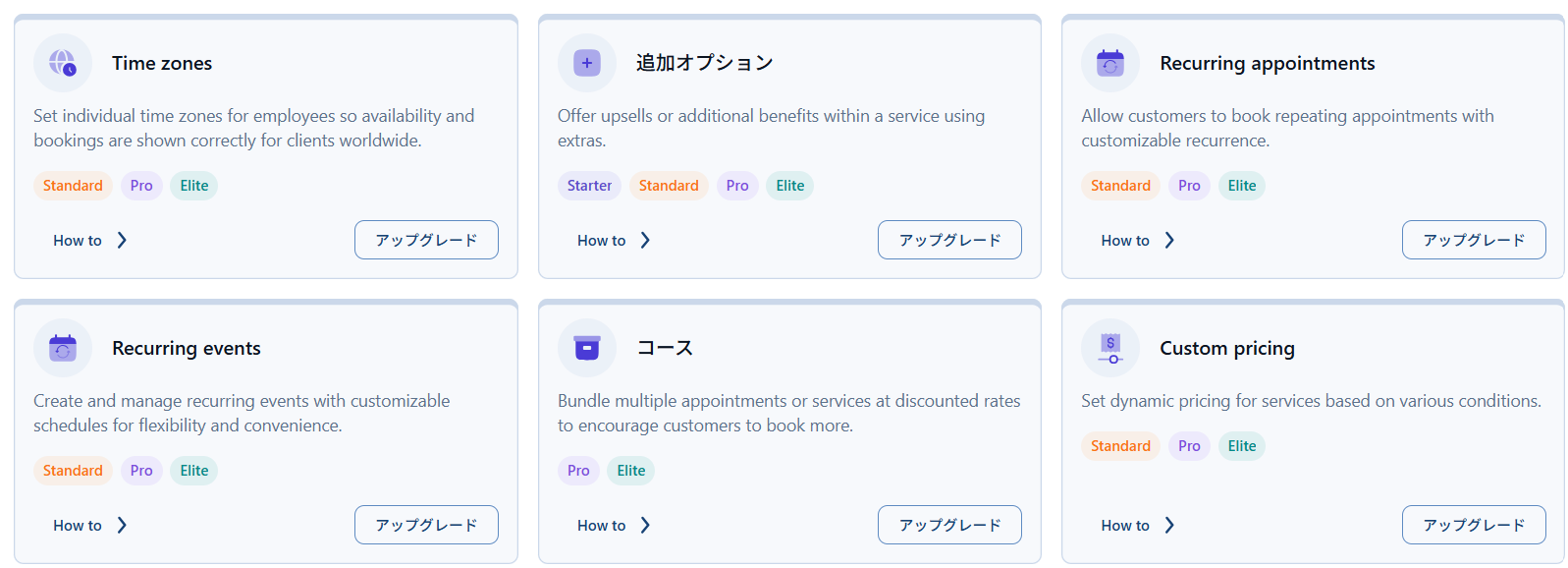Expand How to arrow under 追加オプション
1568x568 pixels.
click(645, 240)
